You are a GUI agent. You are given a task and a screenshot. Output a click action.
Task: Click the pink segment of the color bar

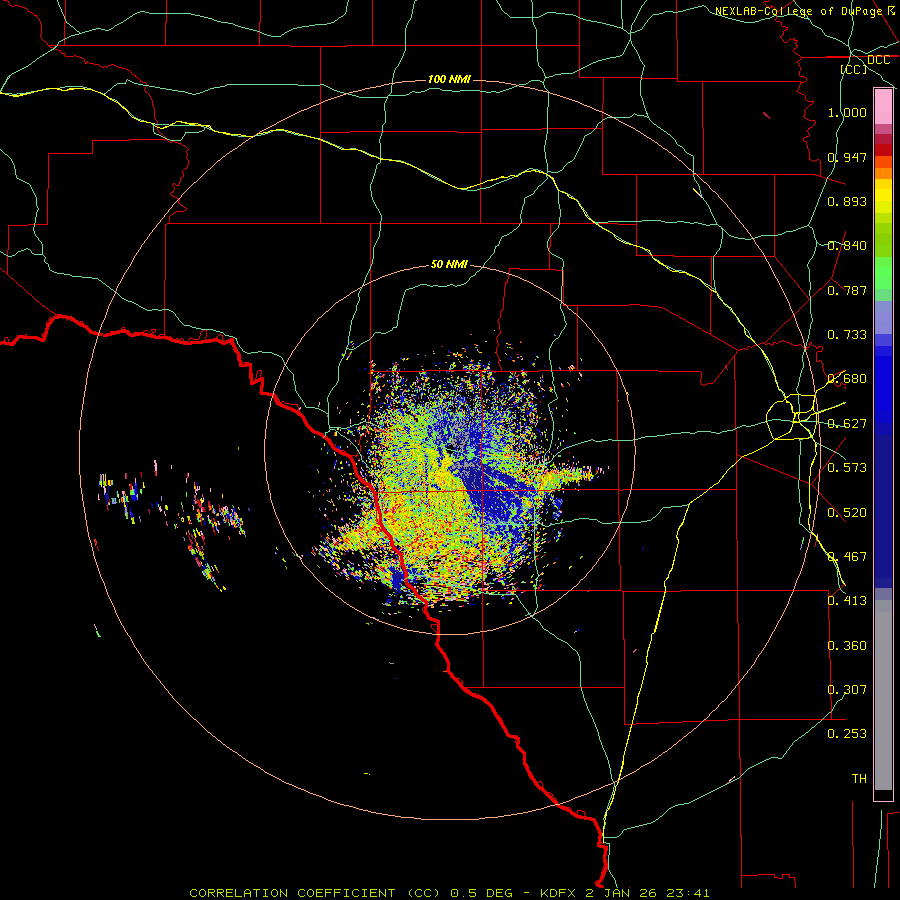click(x=883, y=107)
